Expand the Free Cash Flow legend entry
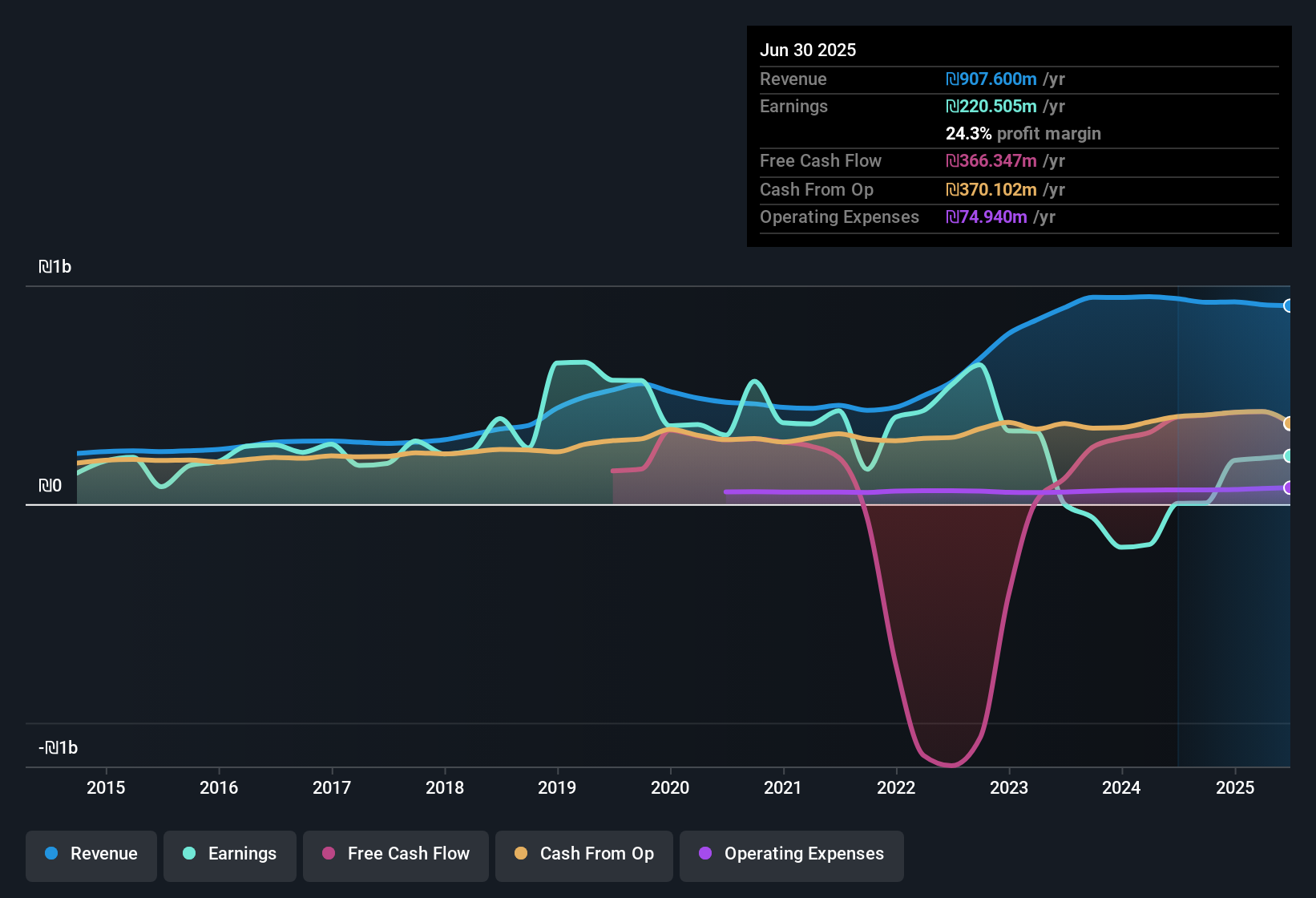This screenshot has width=1316, height=898. point(395,855)
